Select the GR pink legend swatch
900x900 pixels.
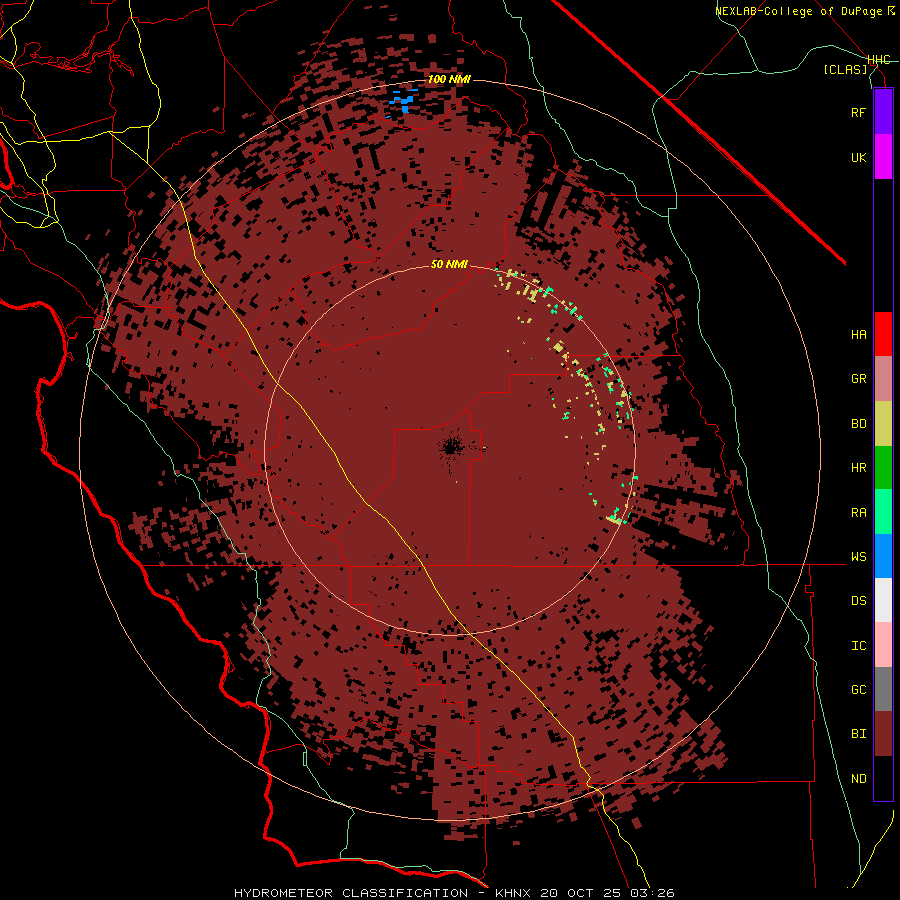coord(883,379)
